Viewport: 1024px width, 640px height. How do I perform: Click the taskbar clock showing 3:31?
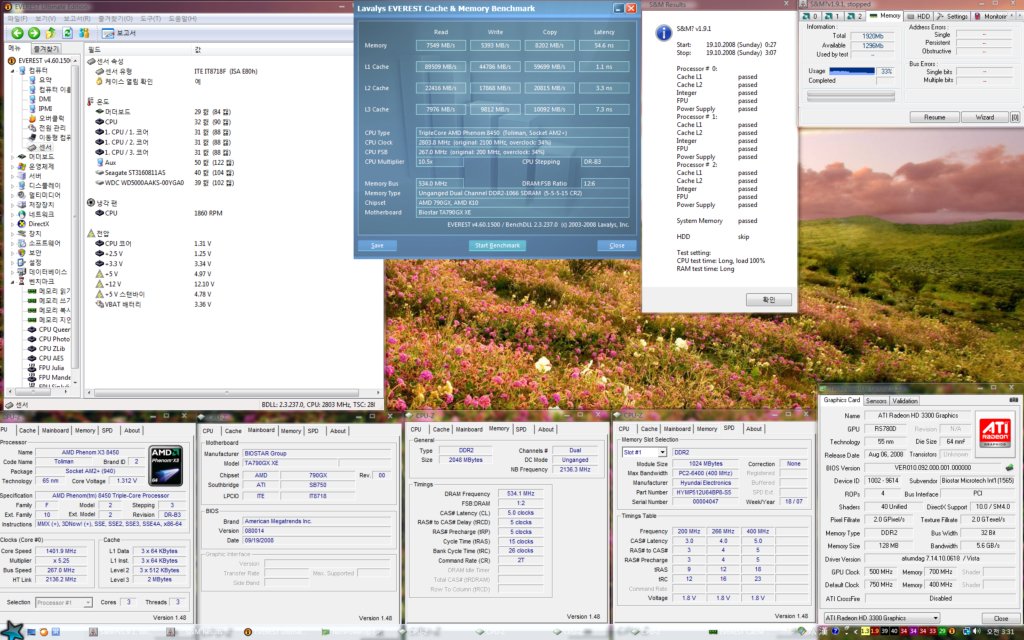point(999,631)
